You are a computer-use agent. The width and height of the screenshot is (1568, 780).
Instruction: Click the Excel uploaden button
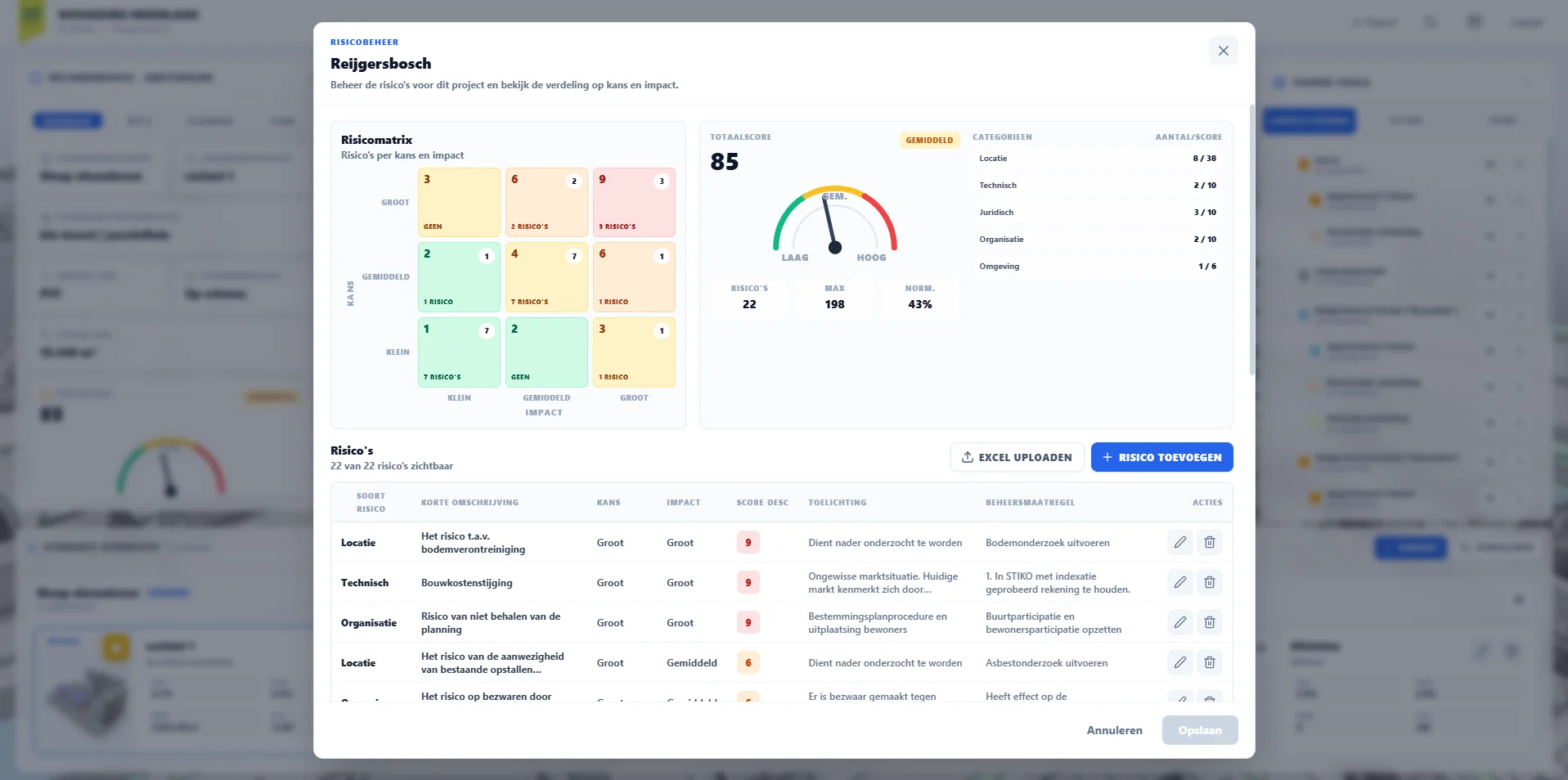click(1017, 457)
